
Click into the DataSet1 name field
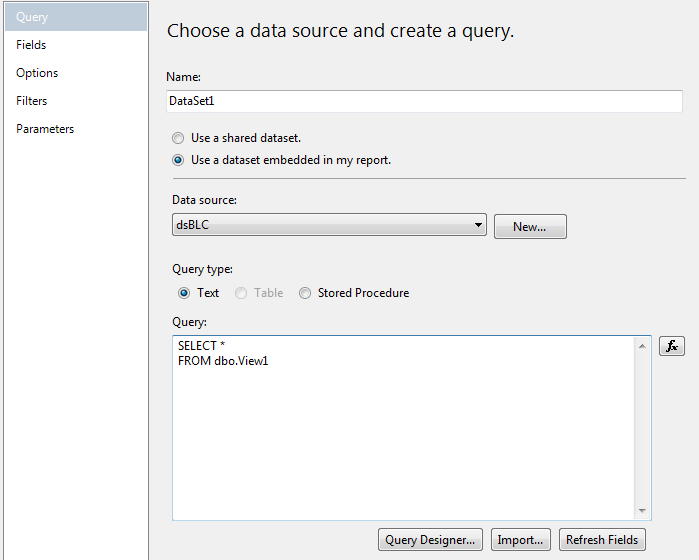425,101
